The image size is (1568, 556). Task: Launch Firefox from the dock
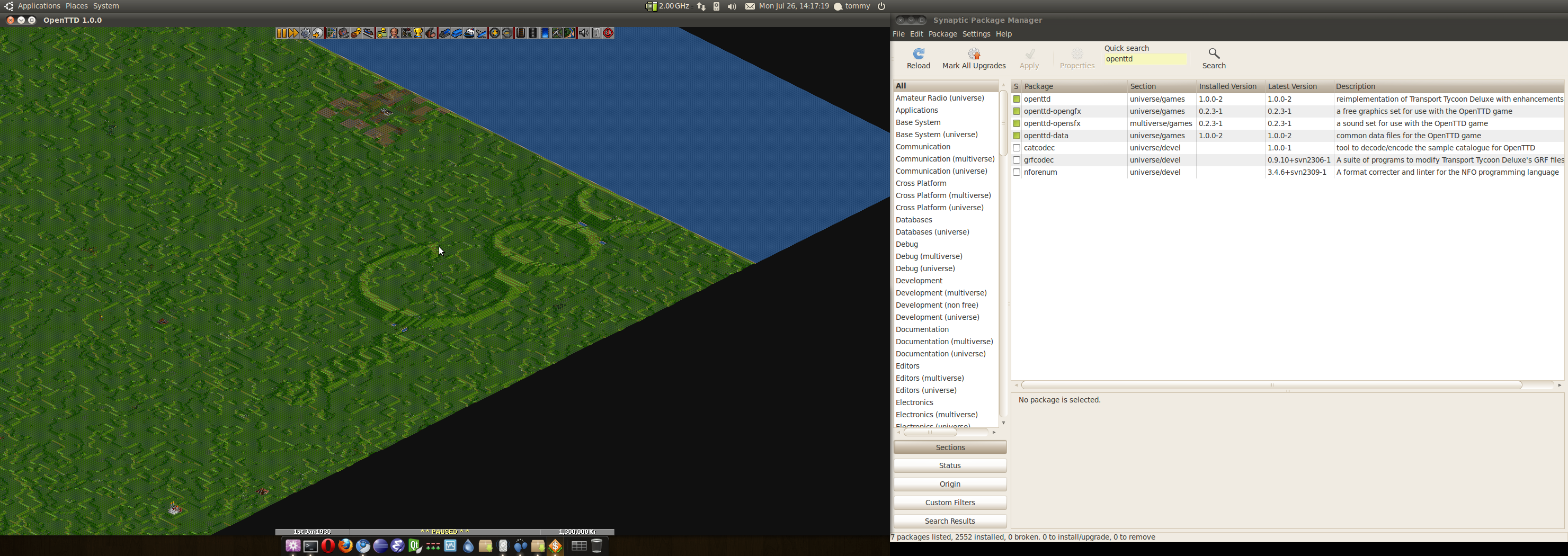(346, 545)
